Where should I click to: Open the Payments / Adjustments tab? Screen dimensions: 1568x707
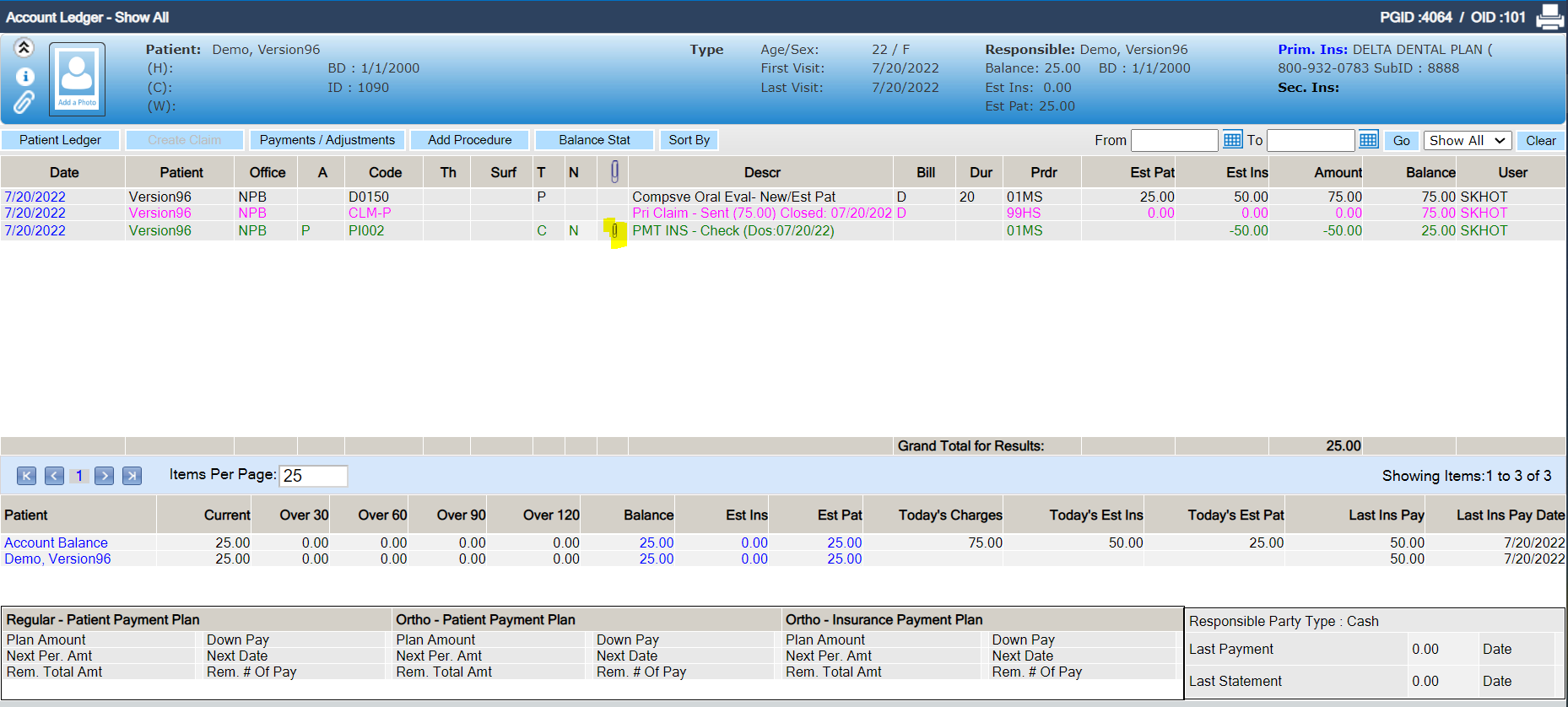[327, 140]
